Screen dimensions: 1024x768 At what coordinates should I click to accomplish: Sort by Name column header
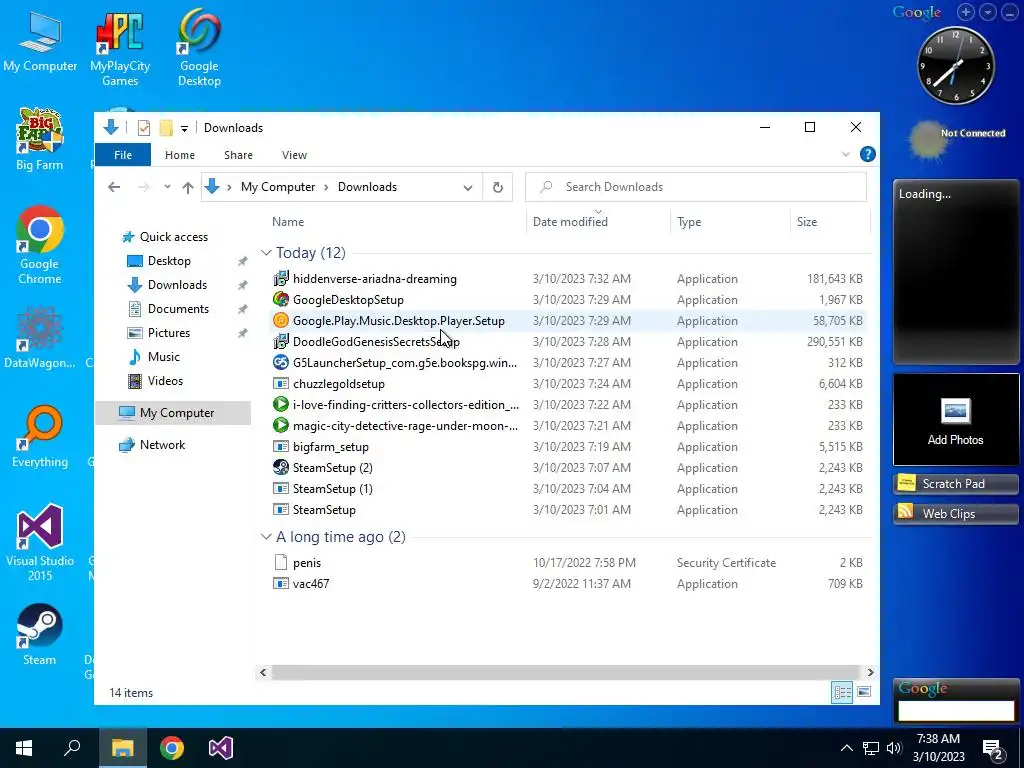tap(288, 222)
